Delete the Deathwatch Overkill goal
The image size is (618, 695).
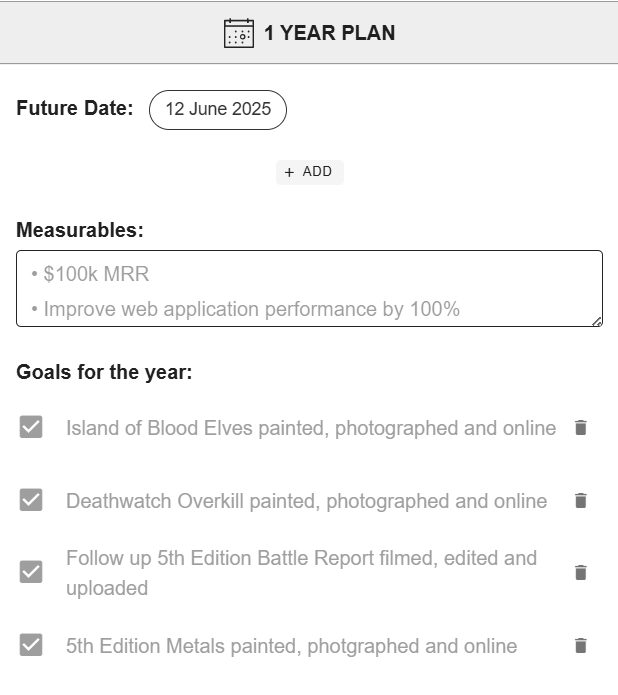point(581,501)
